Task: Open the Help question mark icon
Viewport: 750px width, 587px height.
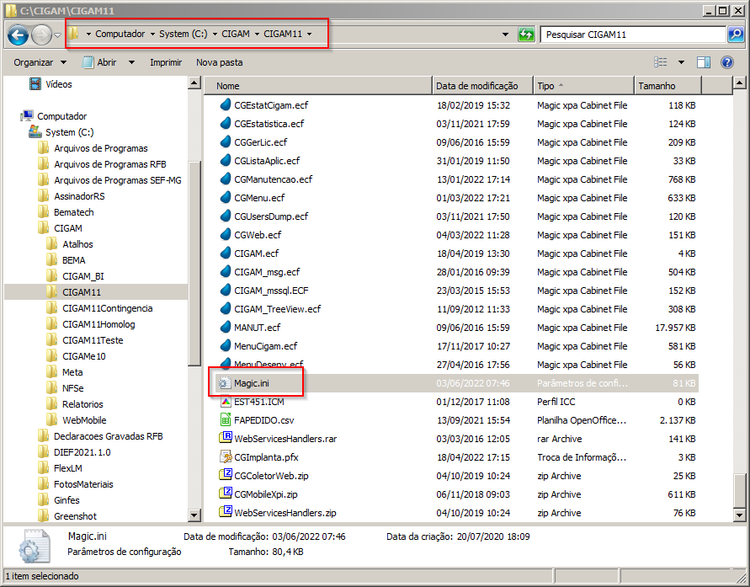Action: 727,62
